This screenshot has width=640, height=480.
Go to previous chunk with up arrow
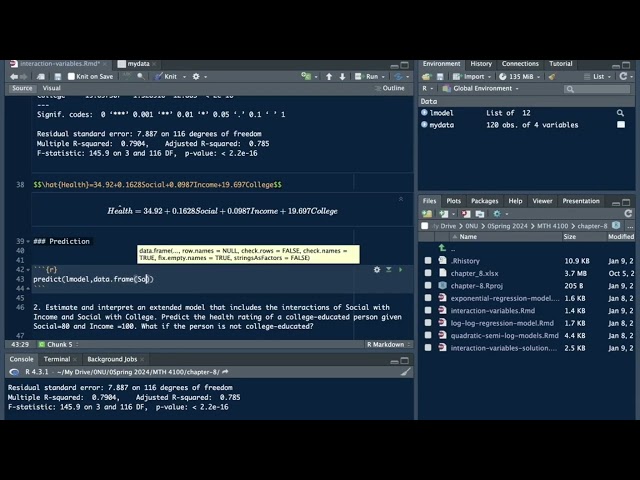point(329,76)
